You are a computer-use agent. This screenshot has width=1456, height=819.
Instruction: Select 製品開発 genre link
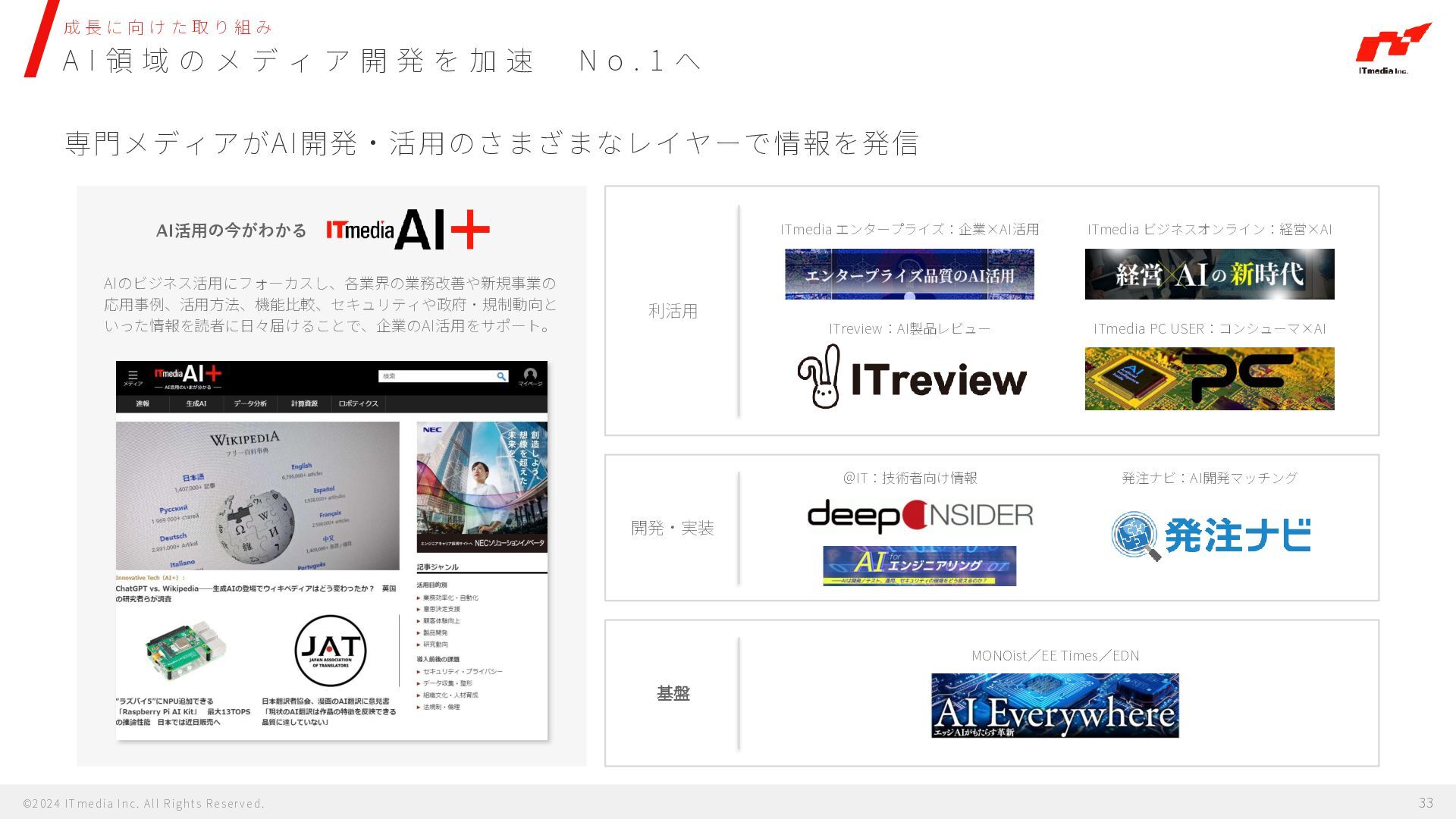click(x=435, y=632)
